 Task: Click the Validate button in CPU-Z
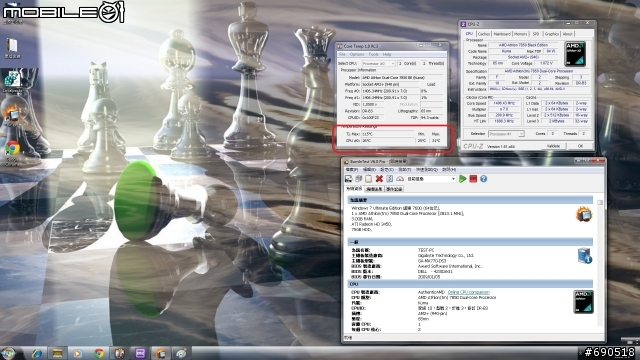coord(553,146)
